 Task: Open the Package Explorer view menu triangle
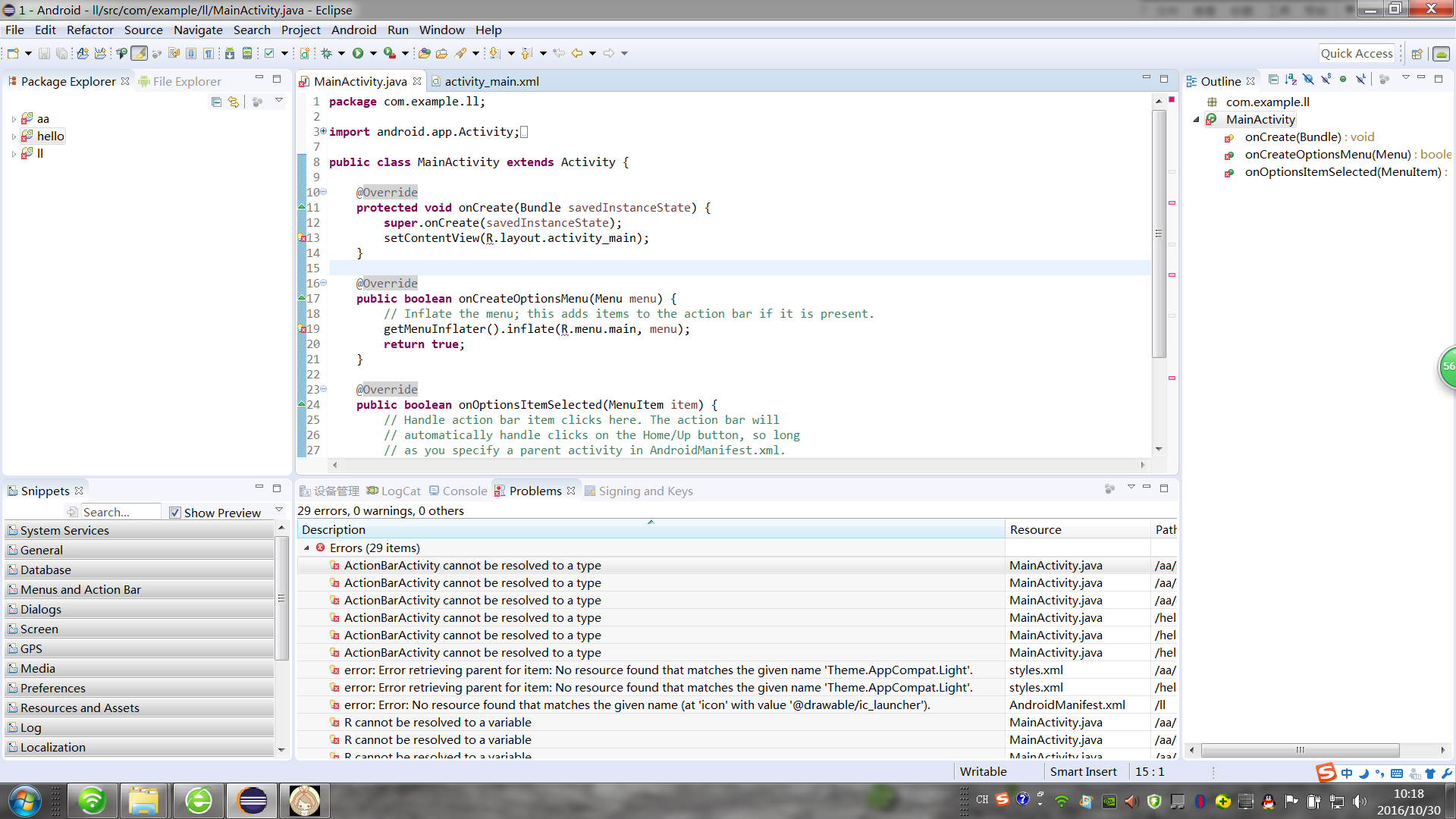click(278, 101)
